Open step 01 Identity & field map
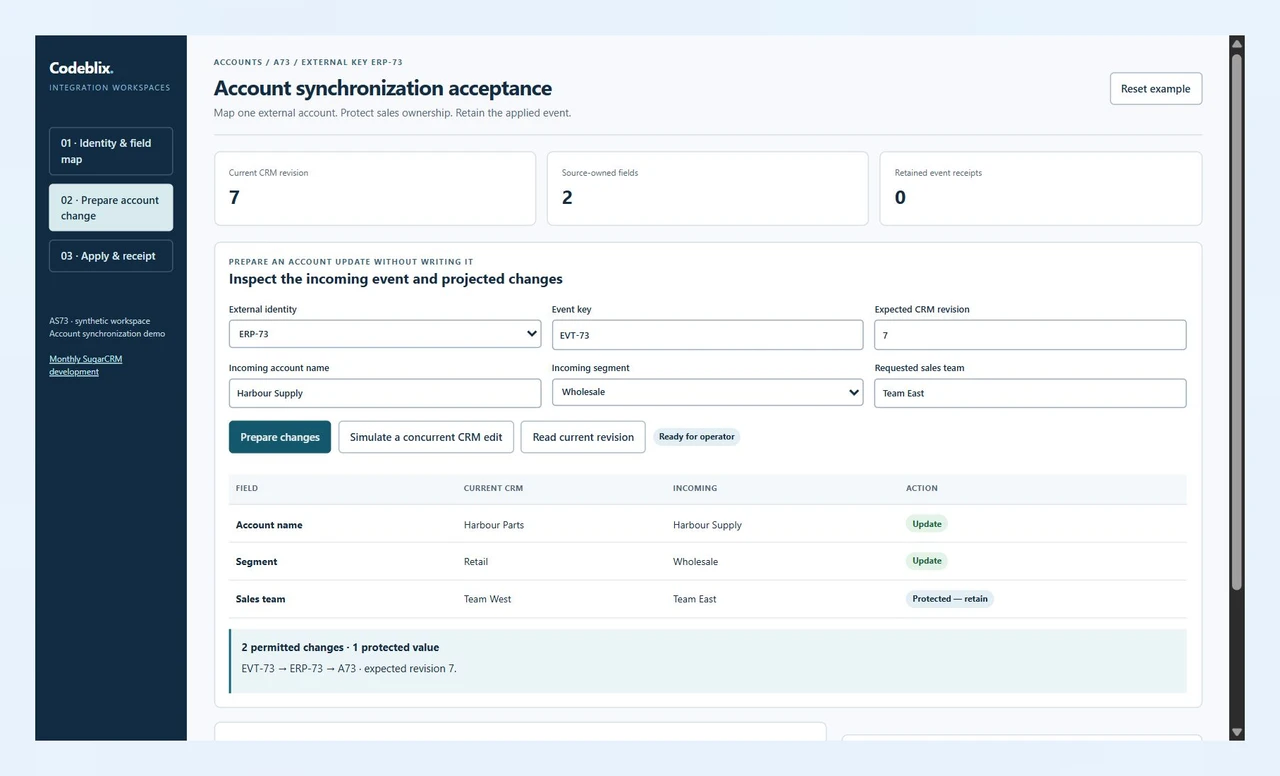Image resolution: width=1280 pixels, height=776 pixels. click(x=111, y=151)
